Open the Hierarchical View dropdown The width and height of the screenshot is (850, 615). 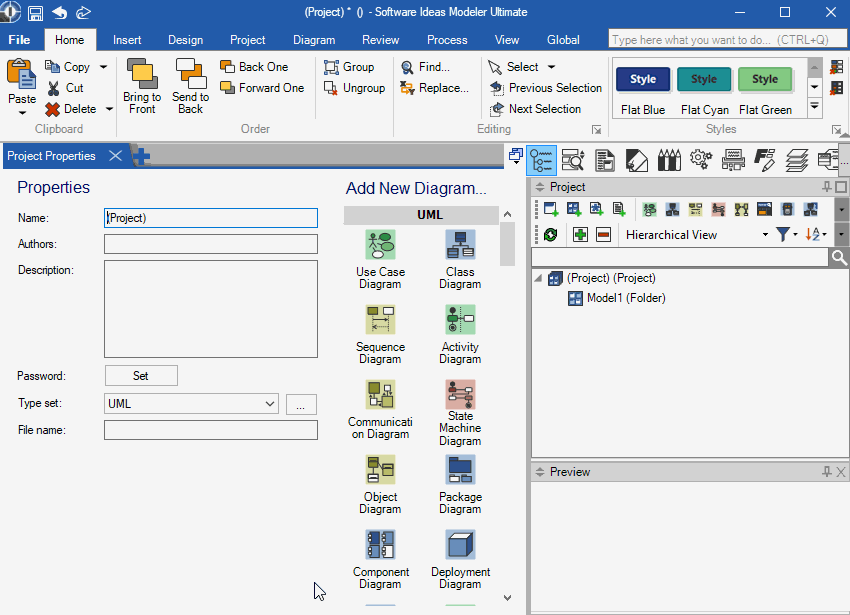click(765, 235)
